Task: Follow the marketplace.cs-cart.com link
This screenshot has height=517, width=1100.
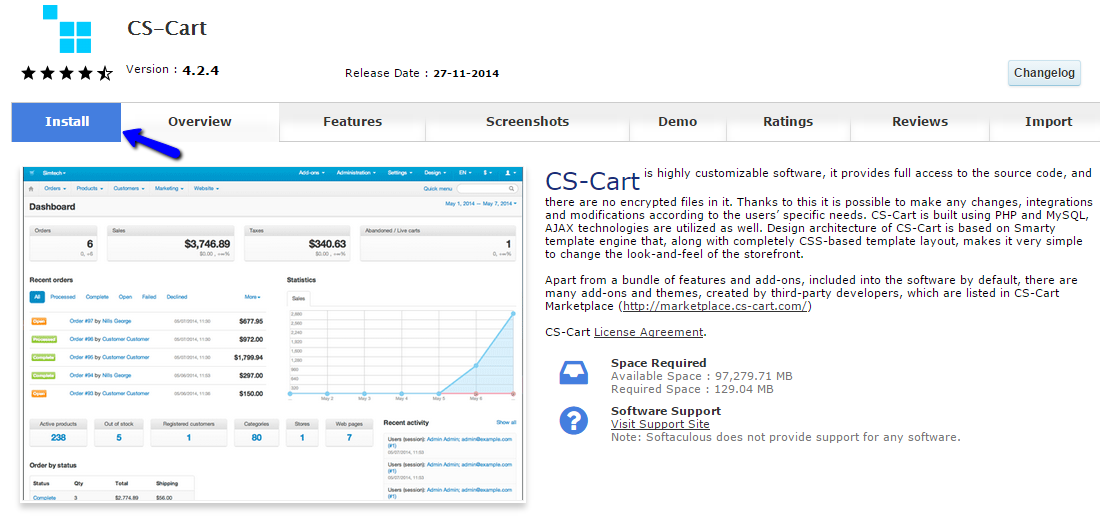Action: (714, 307)
